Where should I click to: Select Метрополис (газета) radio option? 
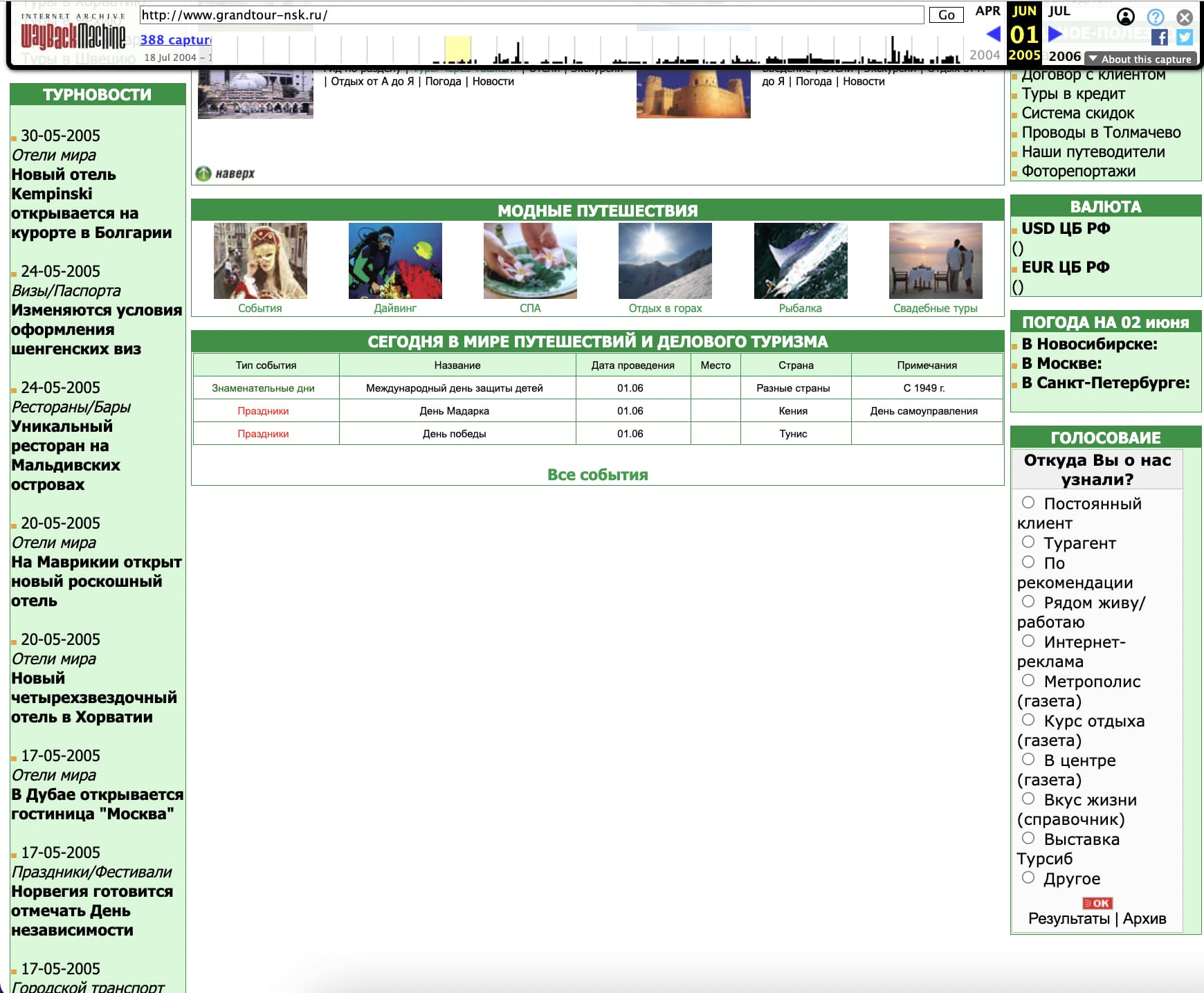point(1028,680)
